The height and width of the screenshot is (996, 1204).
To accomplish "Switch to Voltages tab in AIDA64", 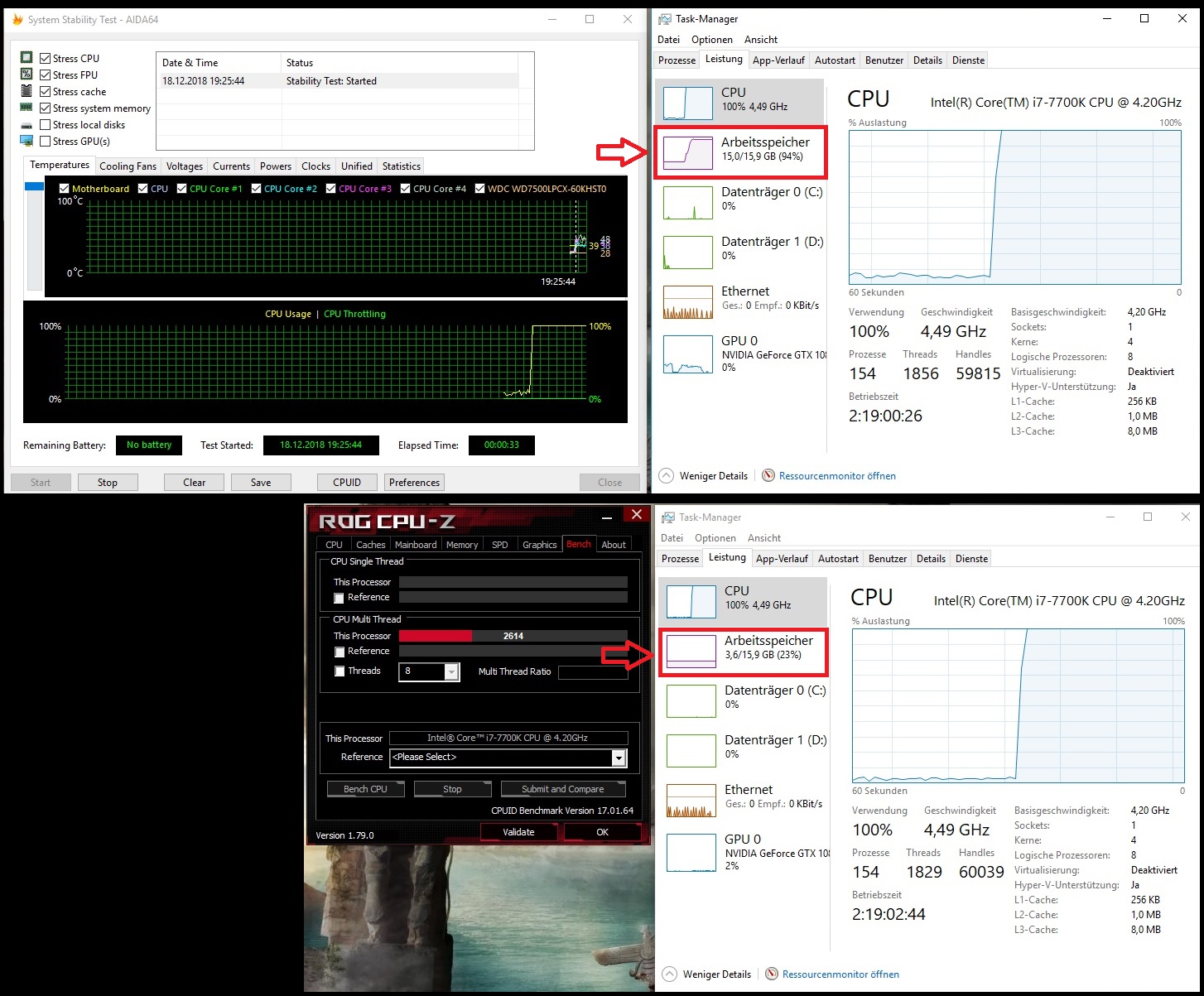I will [185, 166].
